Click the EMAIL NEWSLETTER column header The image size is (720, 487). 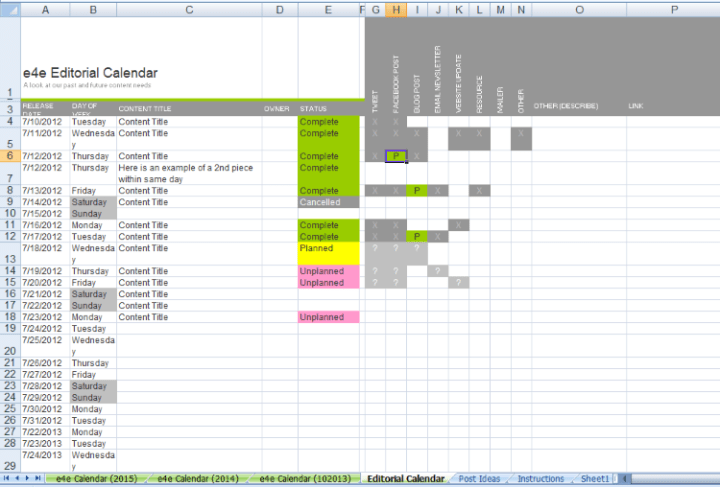(x=438, y=79)
